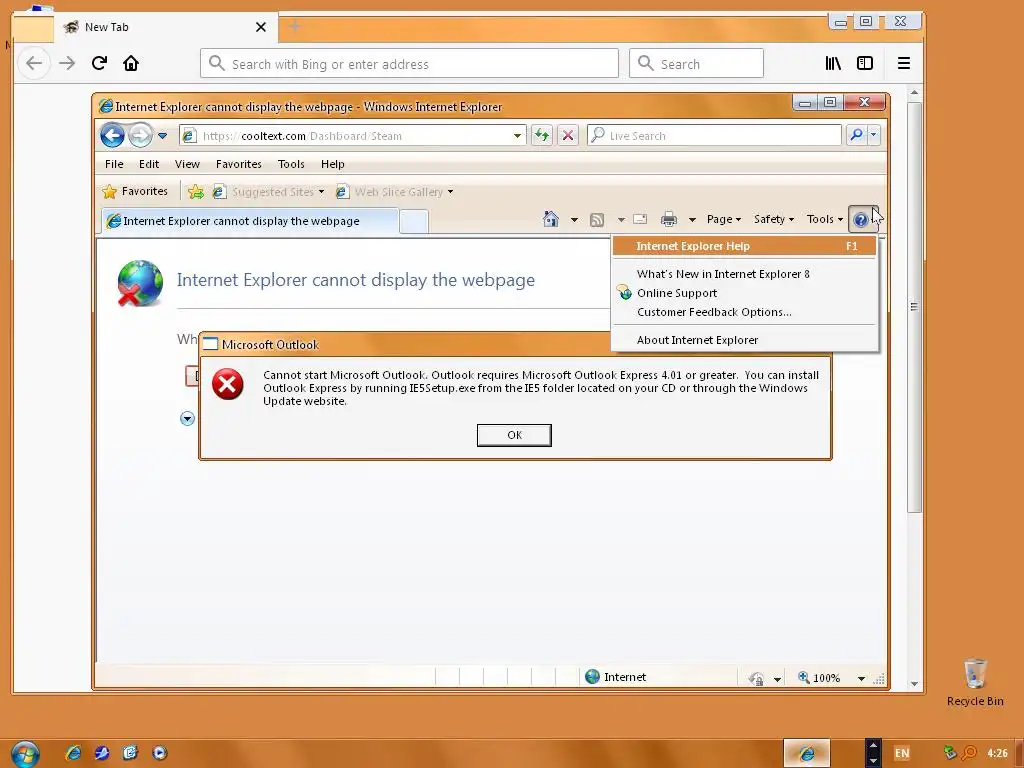Image resolution: width=1024 pixels, height=768 pixels.
Task: Click OK in the Microsoft Outlook dialog
Action: 514,435
